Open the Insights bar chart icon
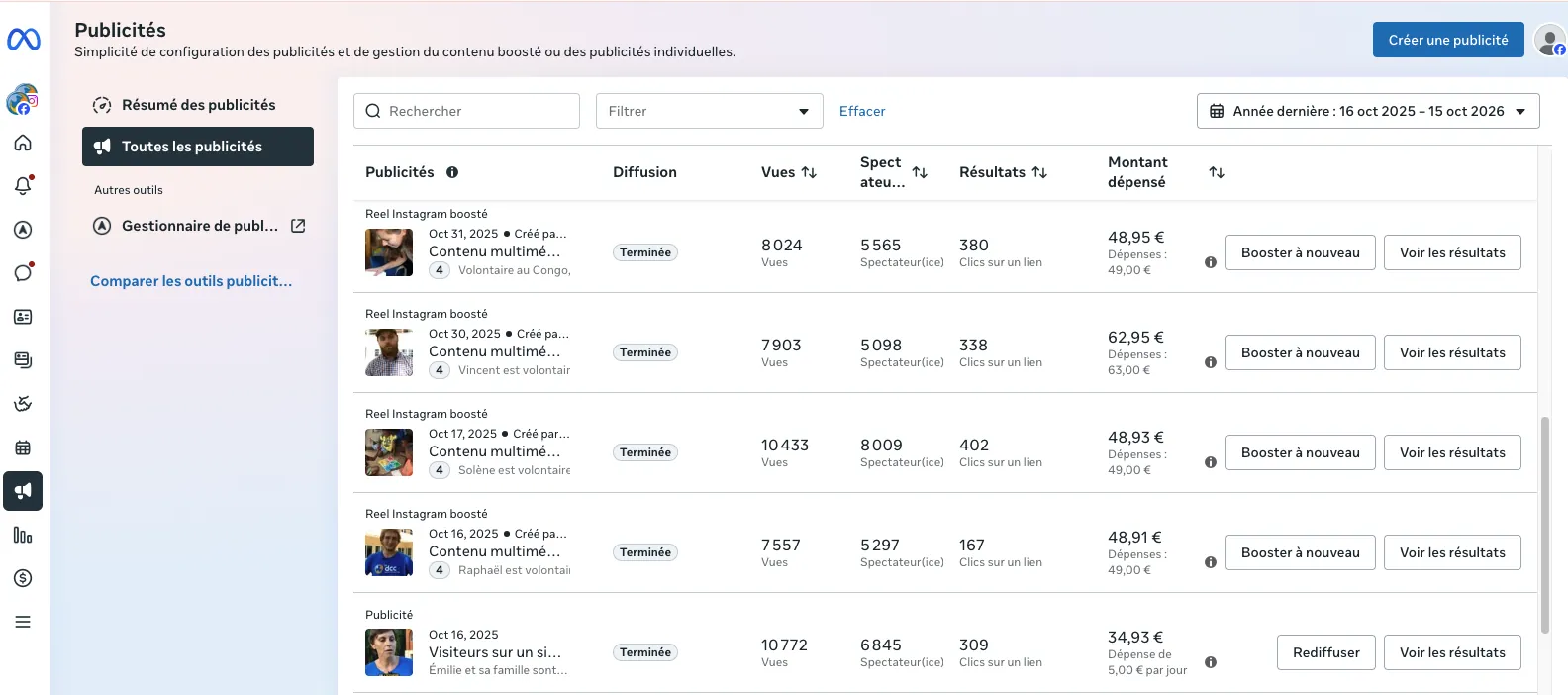1568x695 pixels. coord(23,535)
